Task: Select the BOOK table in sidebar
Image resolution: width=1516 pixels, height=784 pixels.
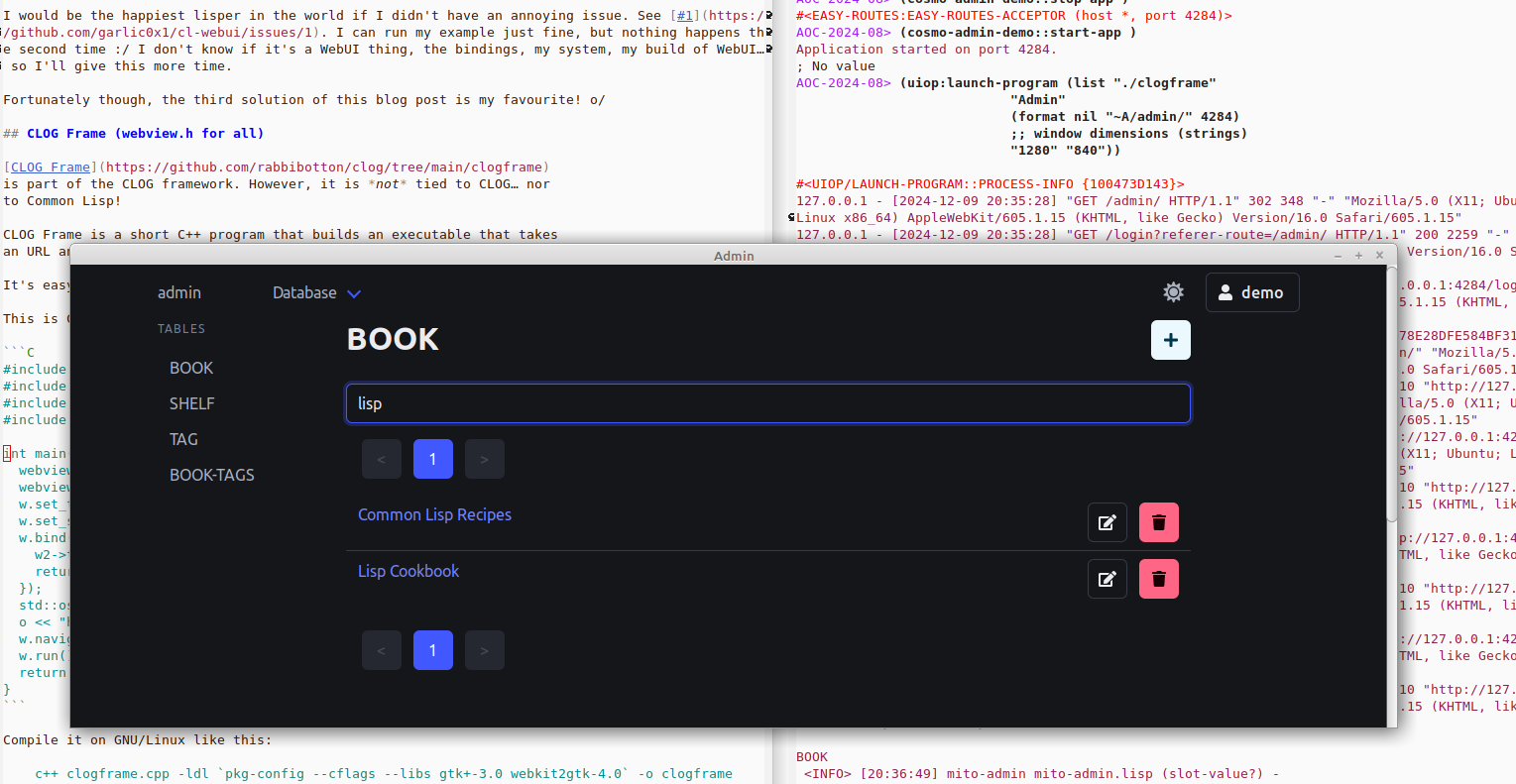Action: (191, 369)
